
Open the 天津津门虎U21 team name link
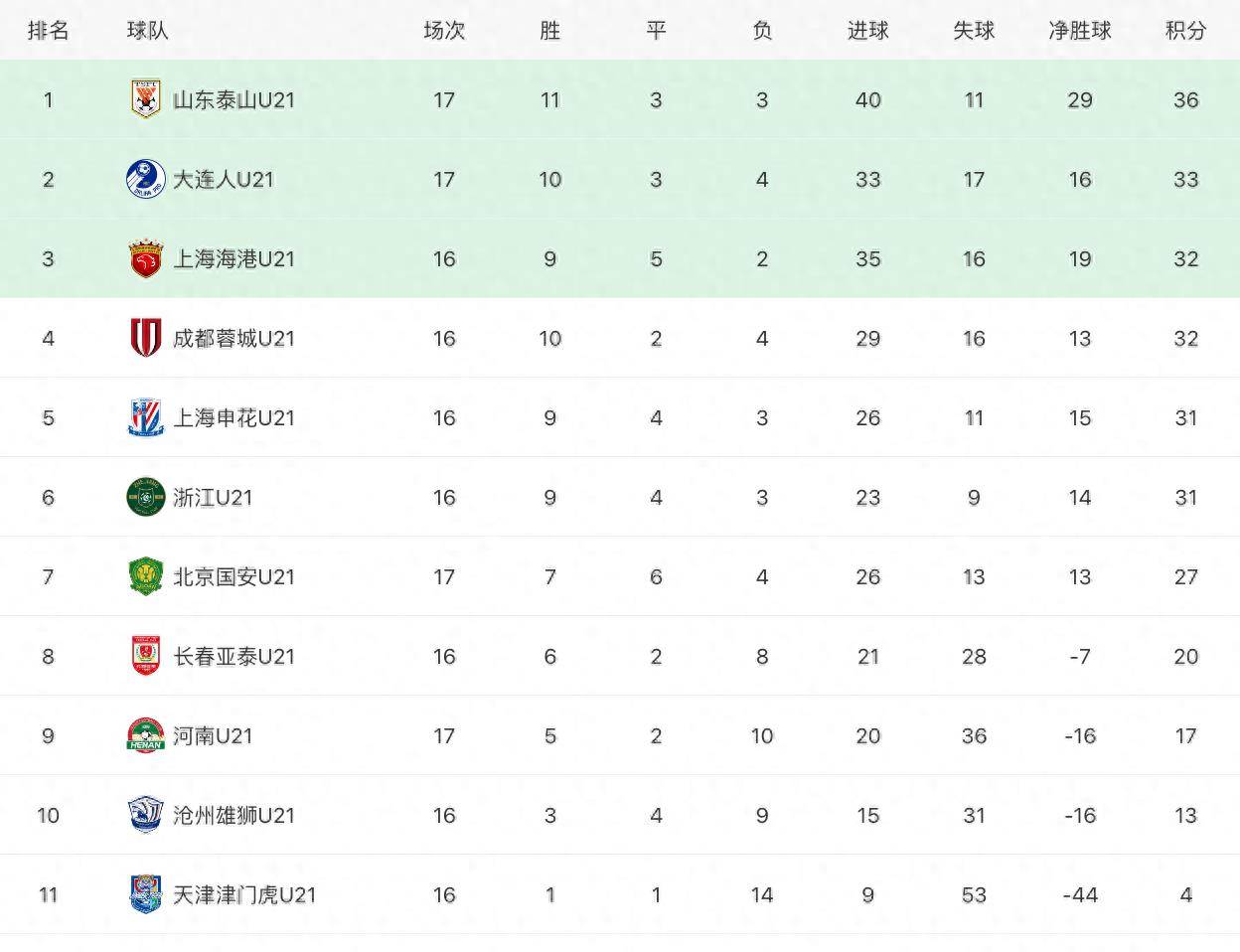pos(244,894)
